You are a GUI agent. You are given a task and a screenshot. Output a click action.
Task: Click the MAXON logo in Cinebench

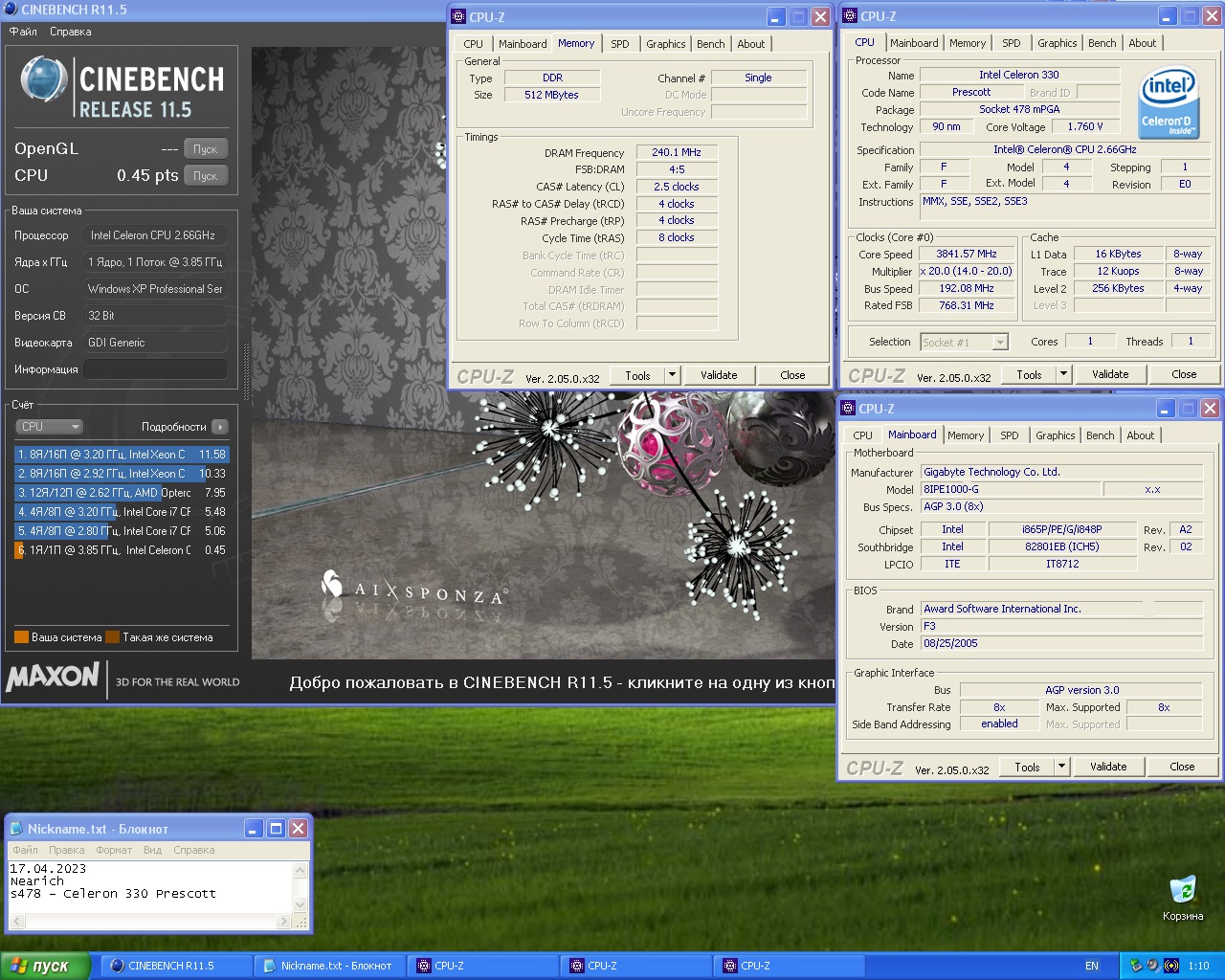[53, 677]
